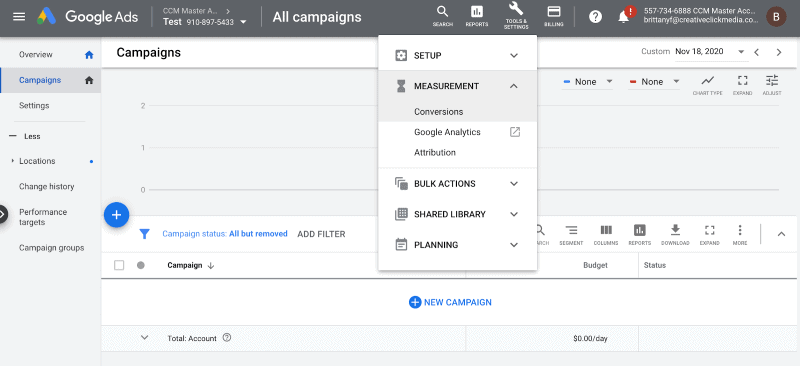Collapse sidebar with Less

(24, 136)
